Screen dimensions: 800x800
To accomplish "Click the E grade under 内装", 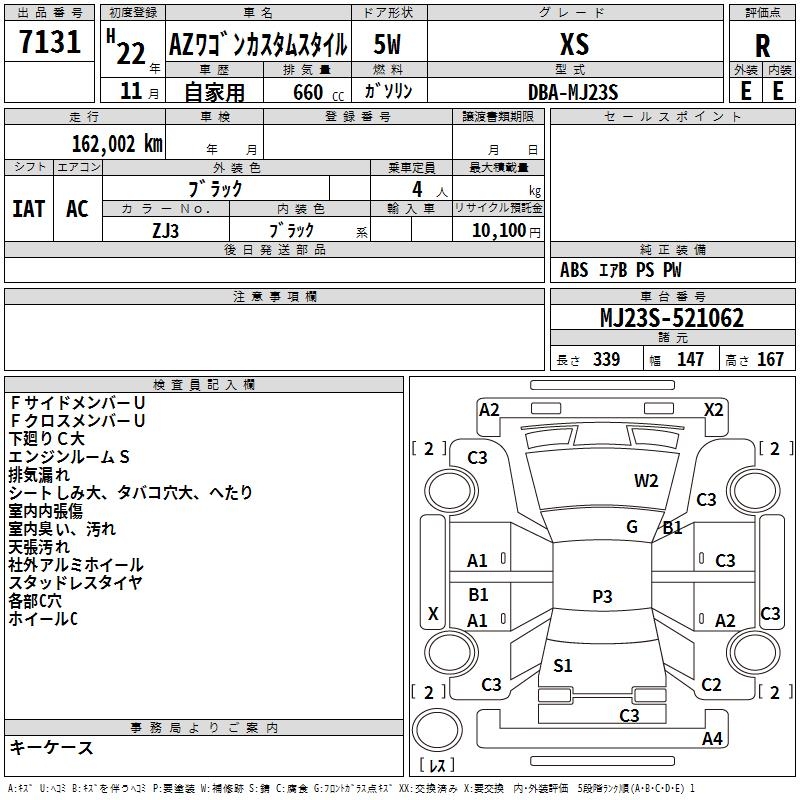I will coord(778,91).
